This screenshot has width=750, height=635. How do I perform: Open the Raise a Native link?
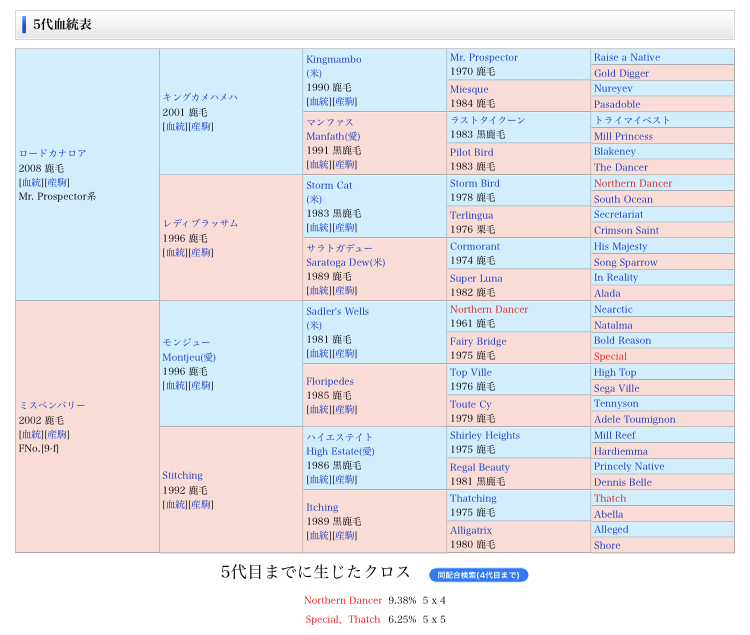coord(626,58)
